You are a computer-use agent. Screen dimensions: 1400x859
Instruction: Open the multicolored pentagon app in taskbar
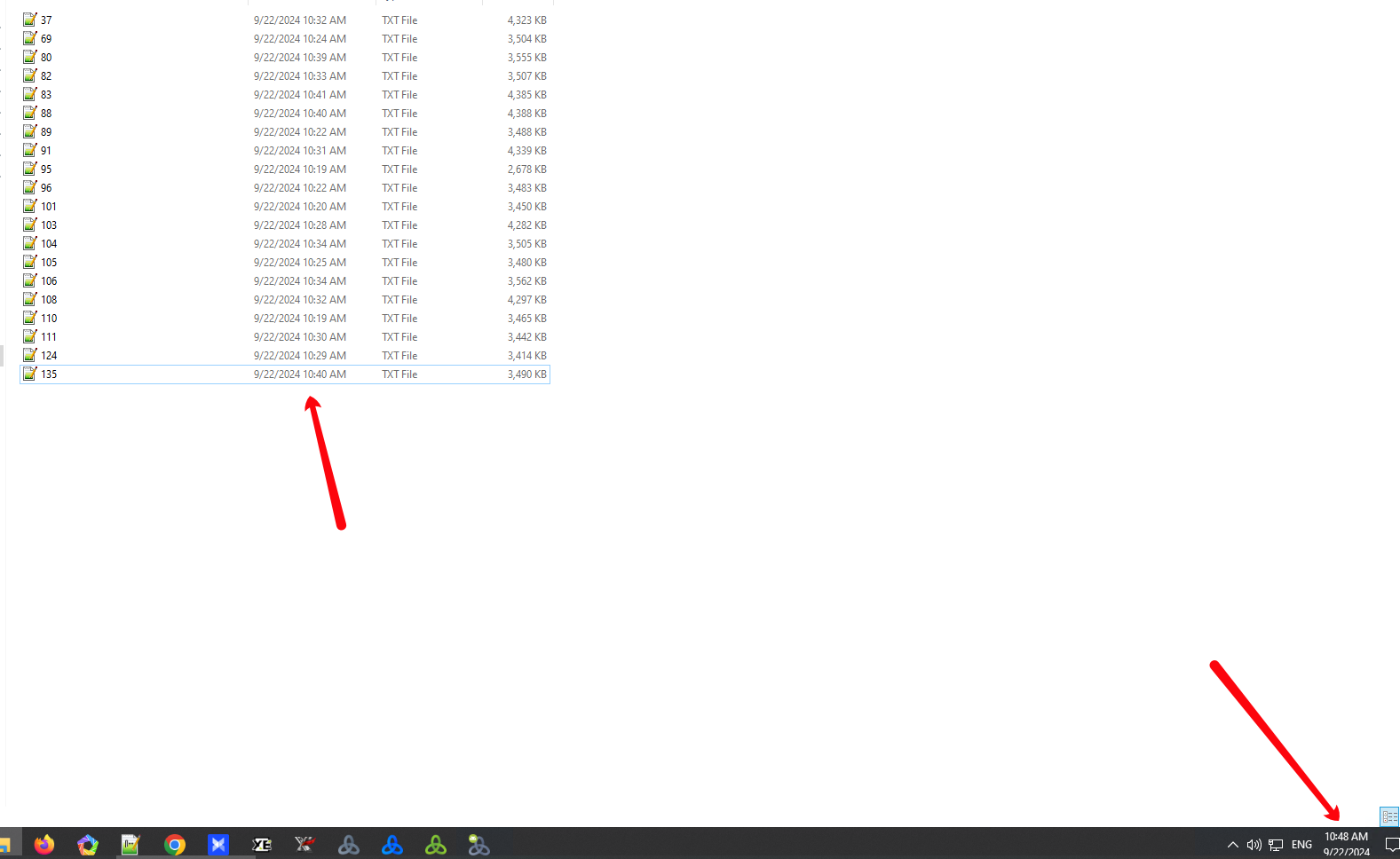point(88,845)
